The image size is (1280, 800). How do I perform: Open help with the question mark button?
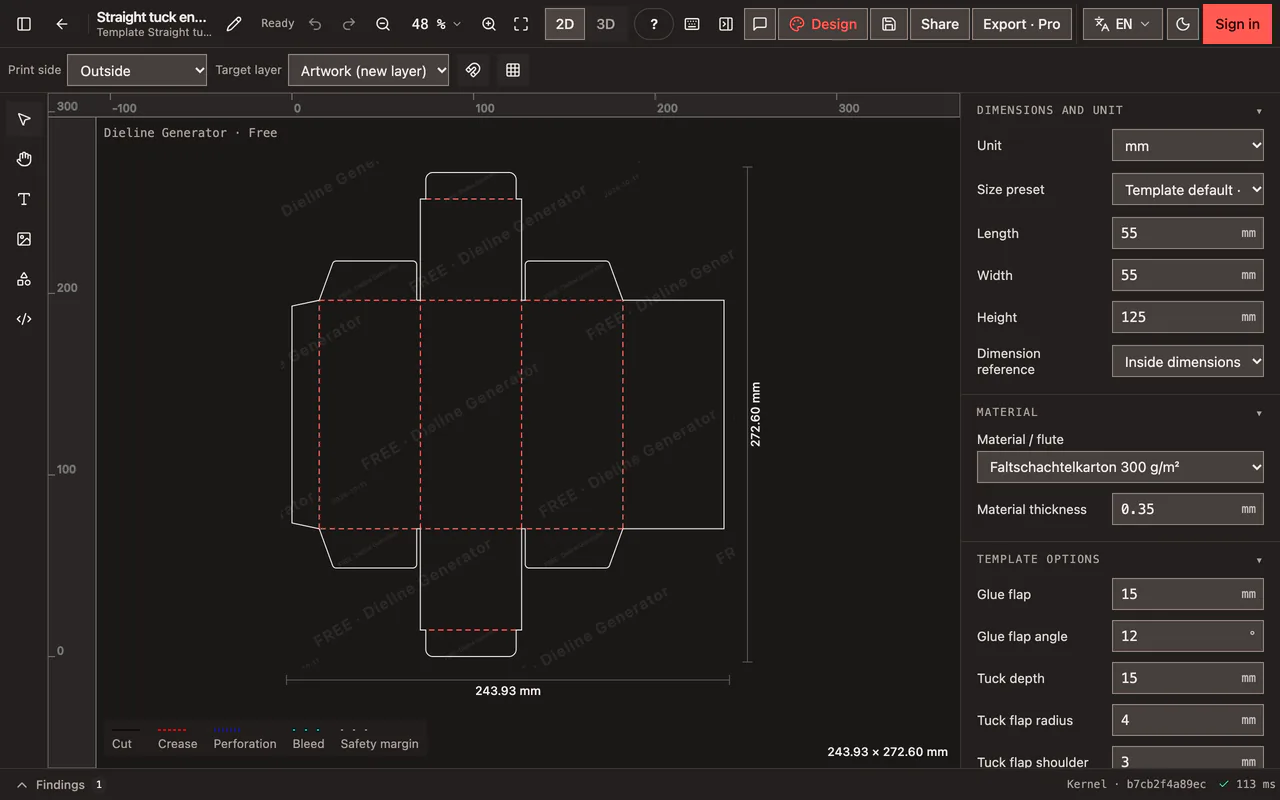654,24
